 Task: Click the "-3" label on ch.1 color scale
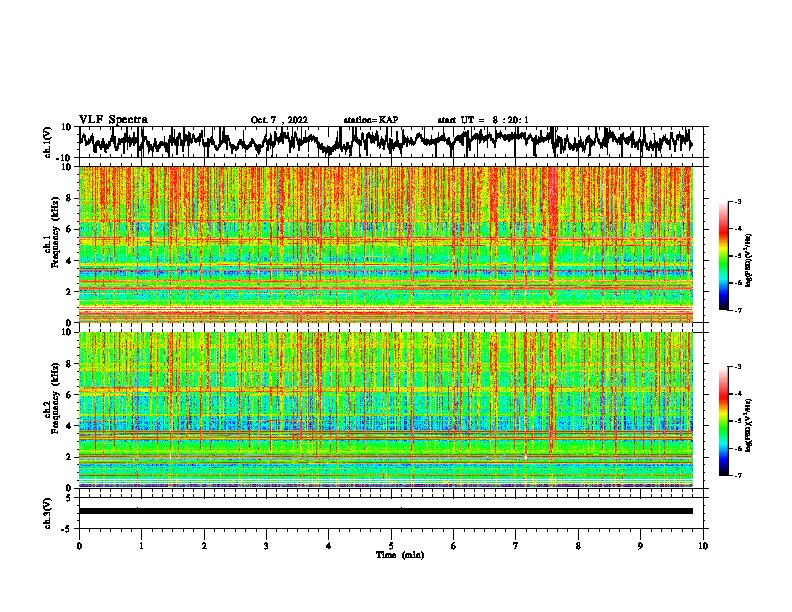click(737, 201)
